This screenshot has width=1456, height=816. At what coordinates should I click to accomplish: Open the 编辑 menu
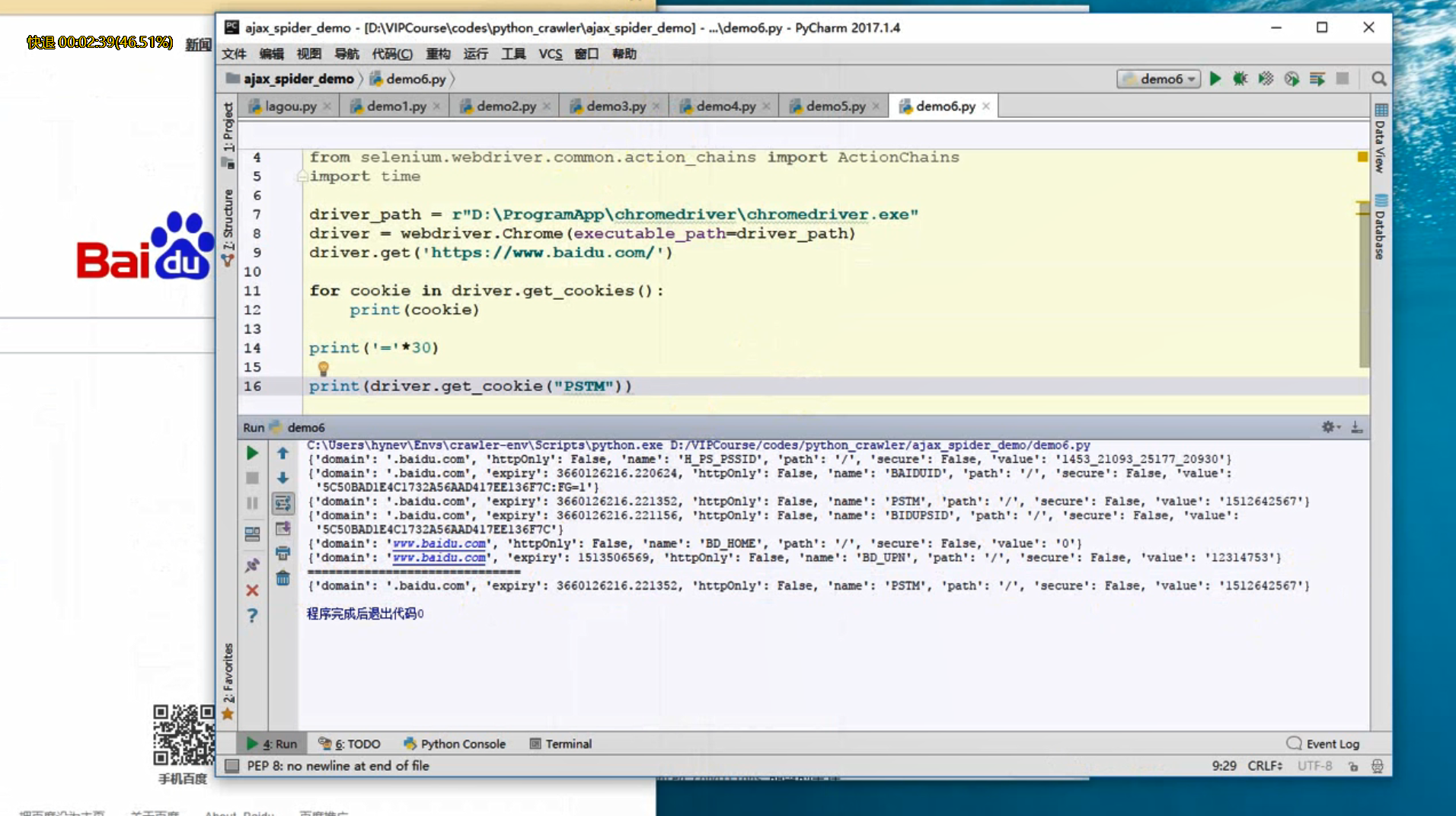271,53
